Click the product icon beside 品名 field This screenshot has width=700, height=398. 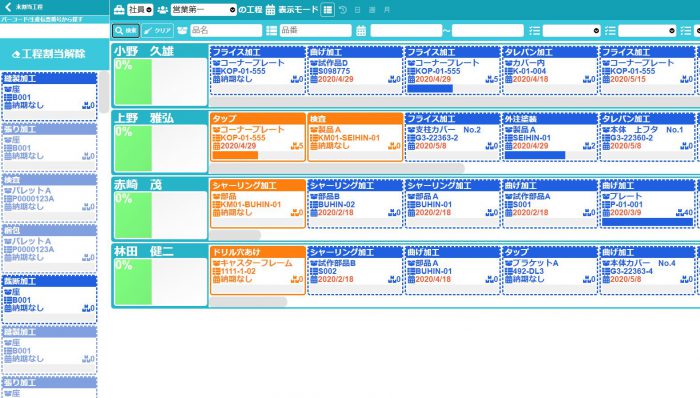(x=182, y=30)
